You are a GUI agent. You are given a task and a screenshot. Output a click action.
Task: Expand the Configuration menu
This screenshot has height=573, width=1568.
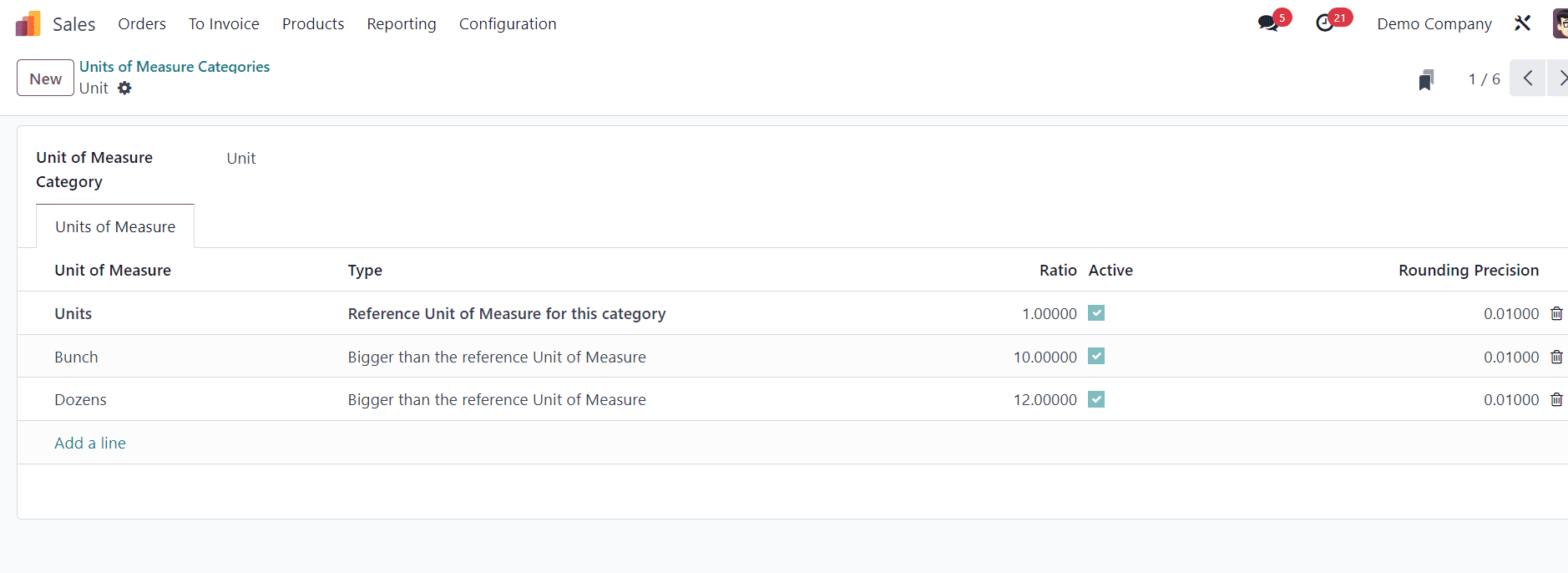pyautogui.click(x=508, y=24)
